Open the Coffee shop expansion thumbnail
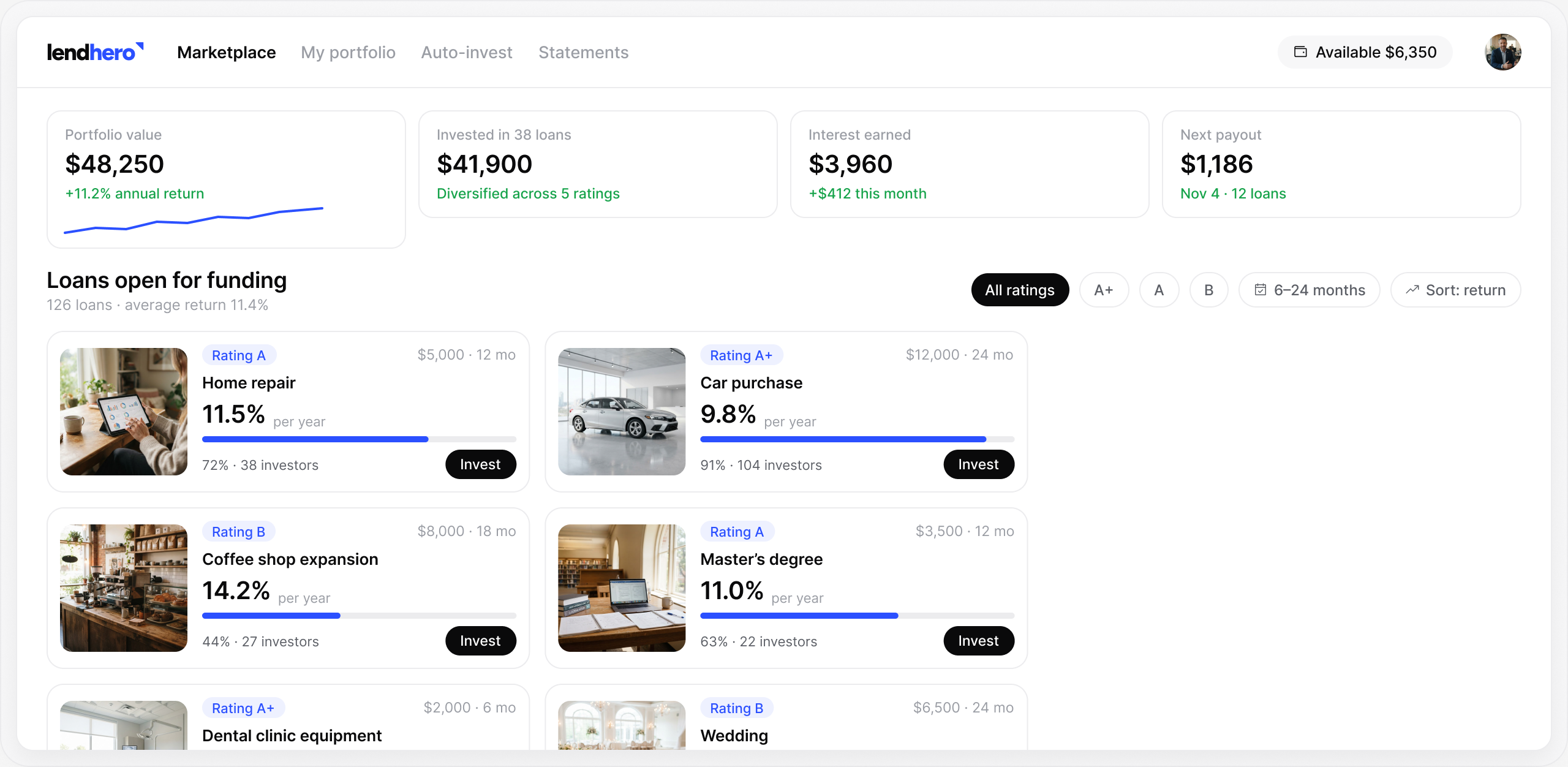Image resolution: width=1568 pixels, height=767 pixels. click(x=124, y=588)
